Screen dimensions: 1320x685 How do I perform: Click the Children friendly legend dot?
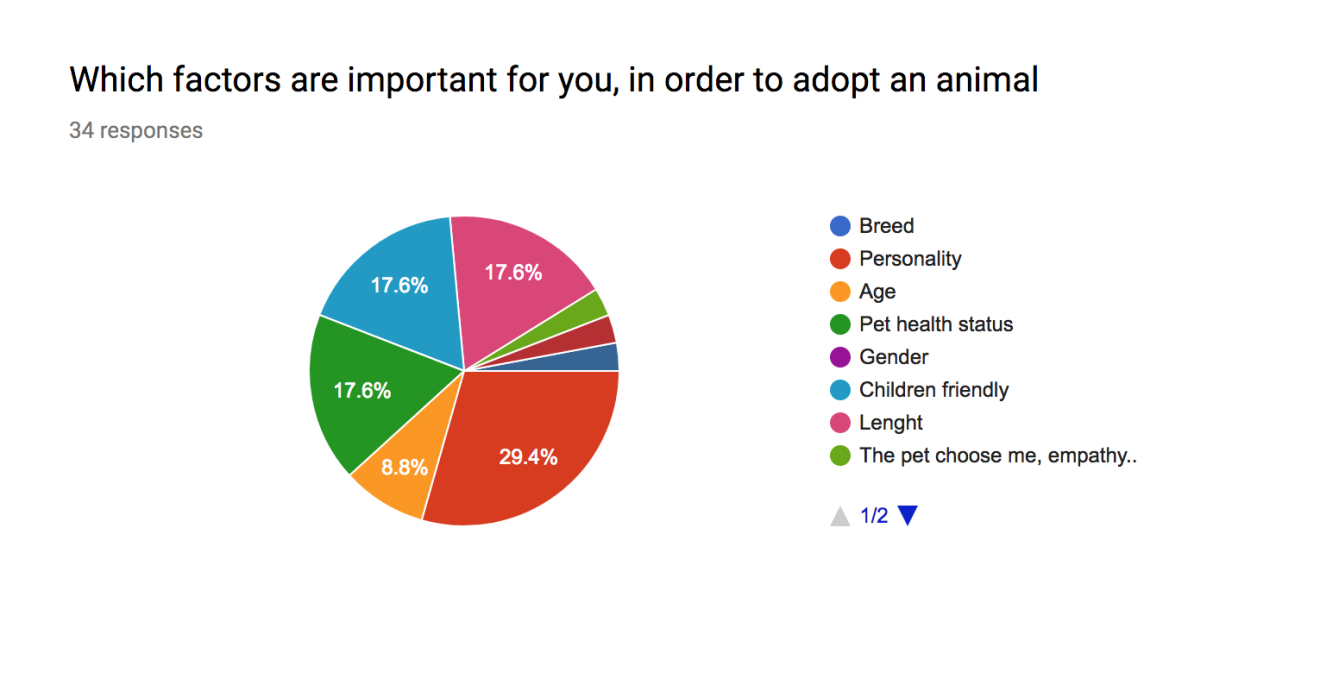click(x=840, y=390)
